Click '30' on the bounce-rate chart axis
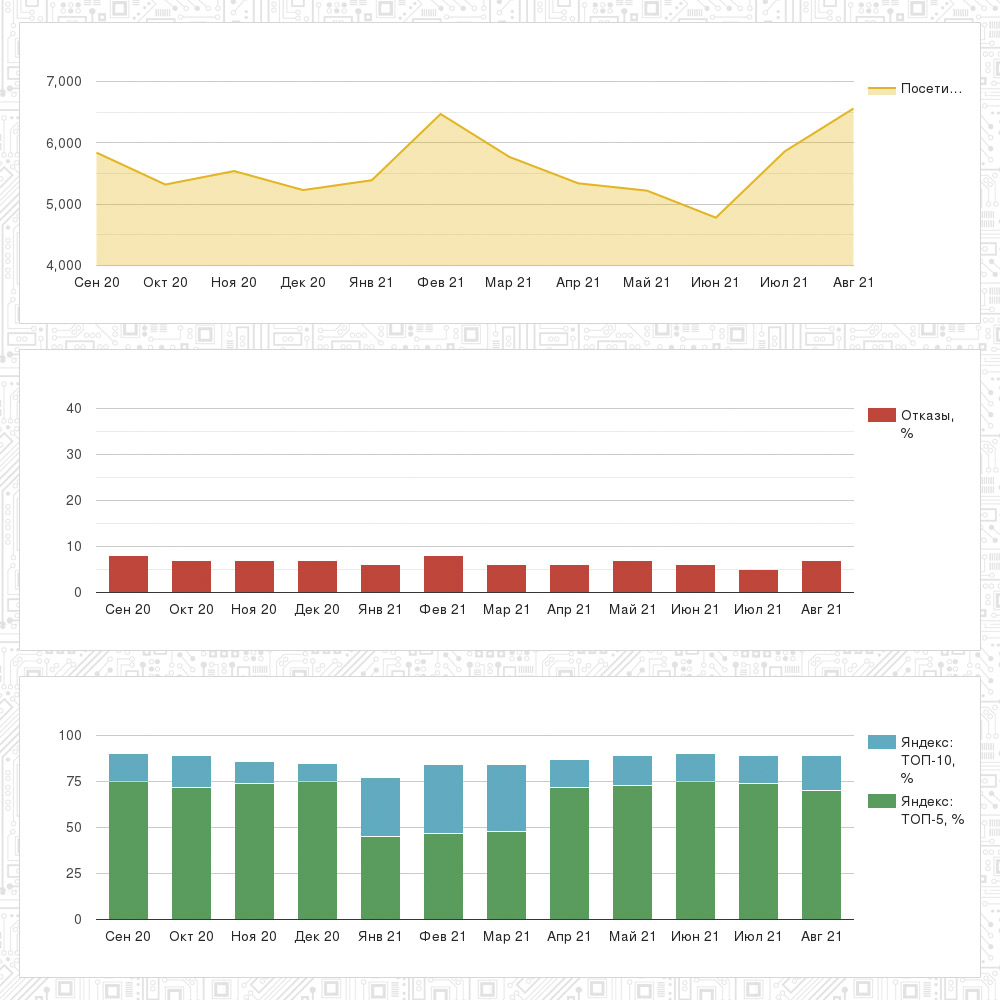This screenshot has height=1000, width=1000. pyautogui.click(x=74, y=454)
